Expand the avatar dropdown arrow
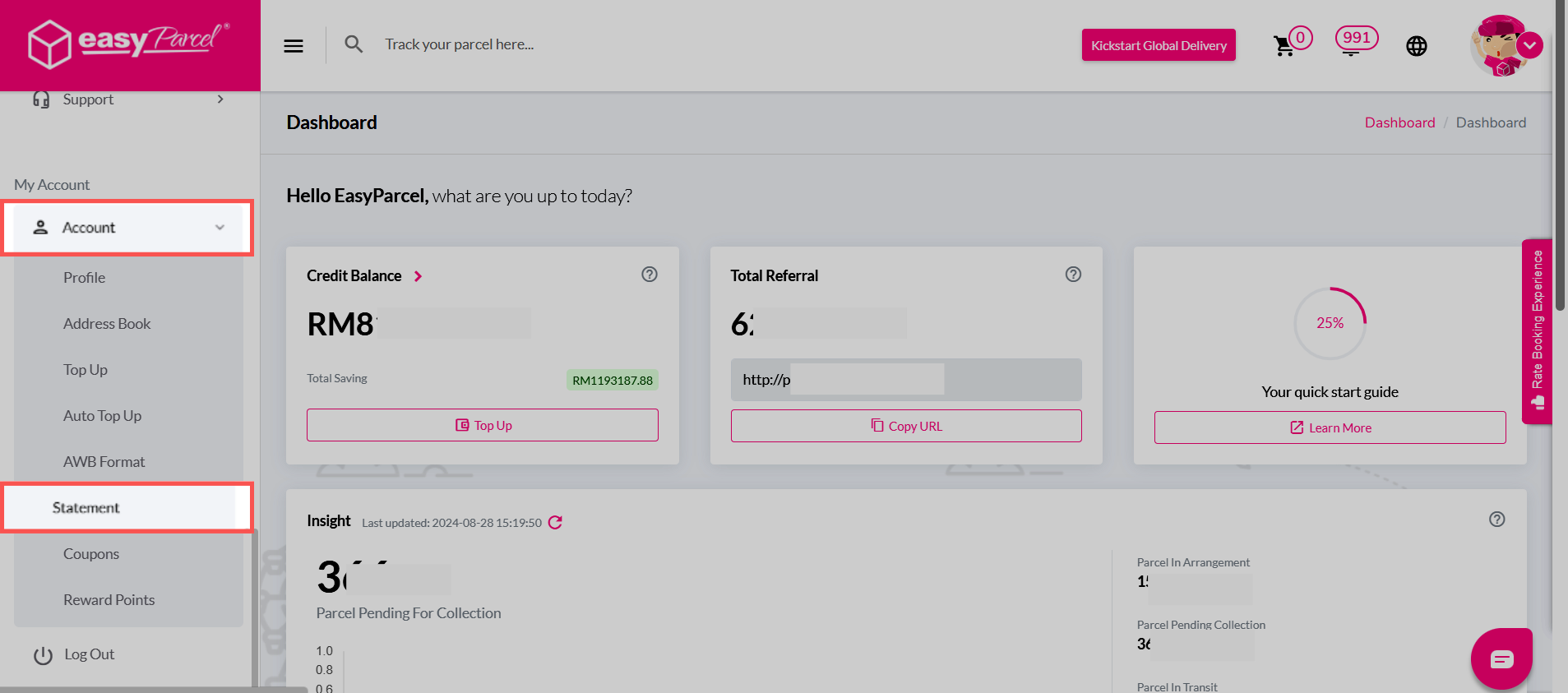Viewport: 1568px width, 693px height. pyautogui.click(x=1530, y=46)
